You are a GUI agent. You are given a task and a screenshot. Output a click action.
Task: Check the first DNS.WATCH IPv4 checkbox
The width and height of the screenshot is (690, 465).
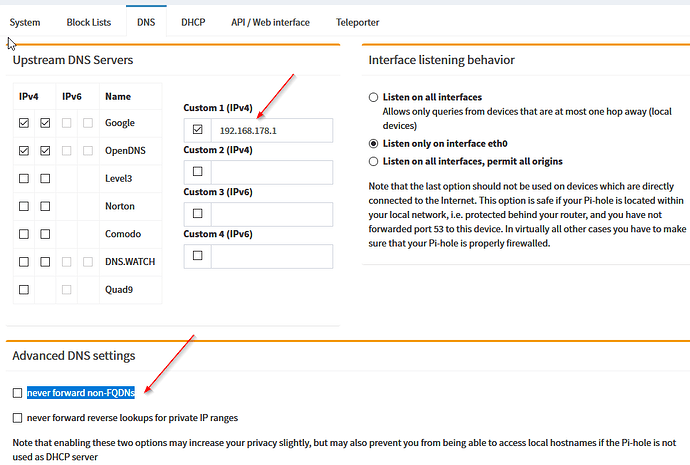(x=24, y=261)
